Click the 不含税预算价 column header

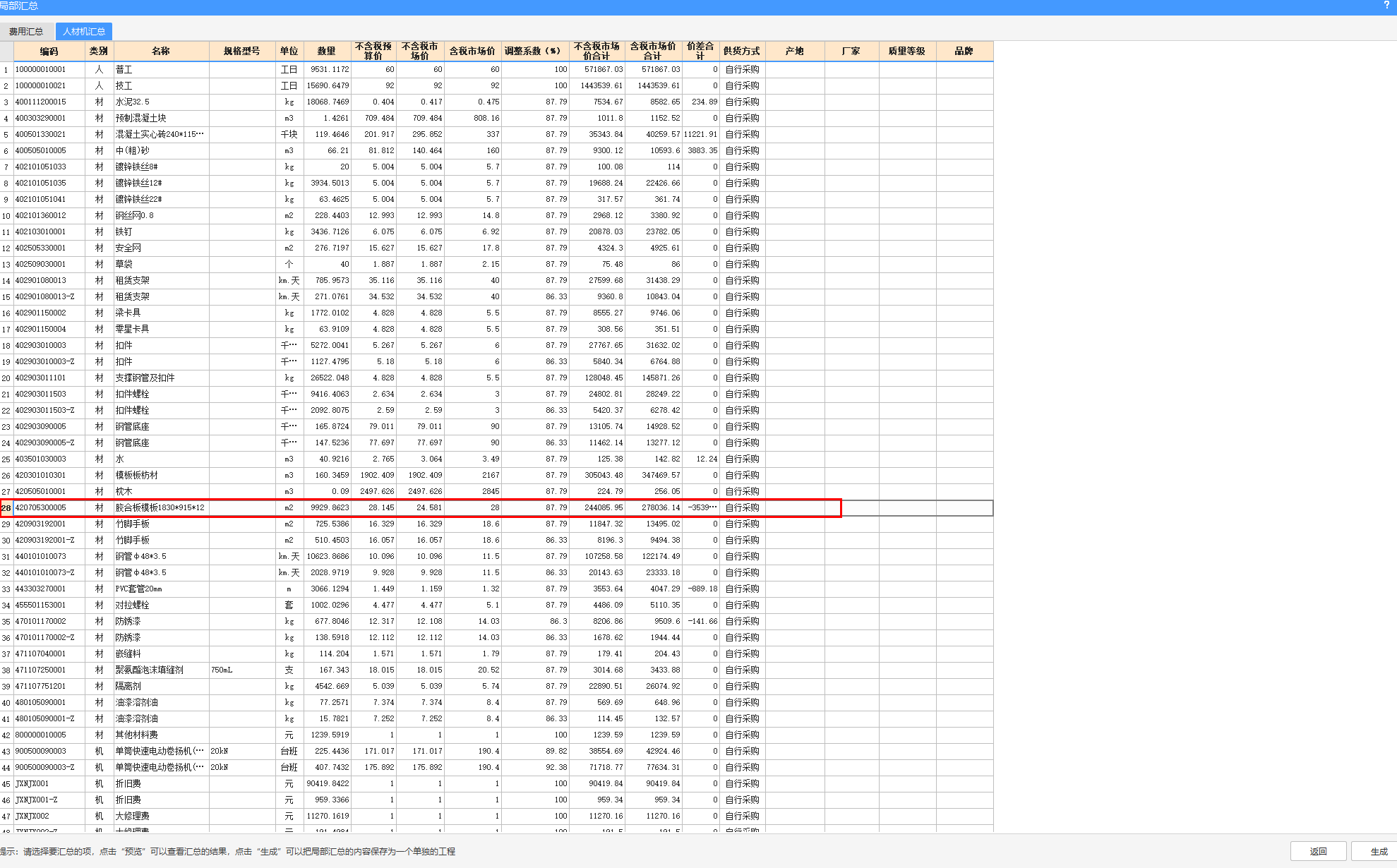373,52
